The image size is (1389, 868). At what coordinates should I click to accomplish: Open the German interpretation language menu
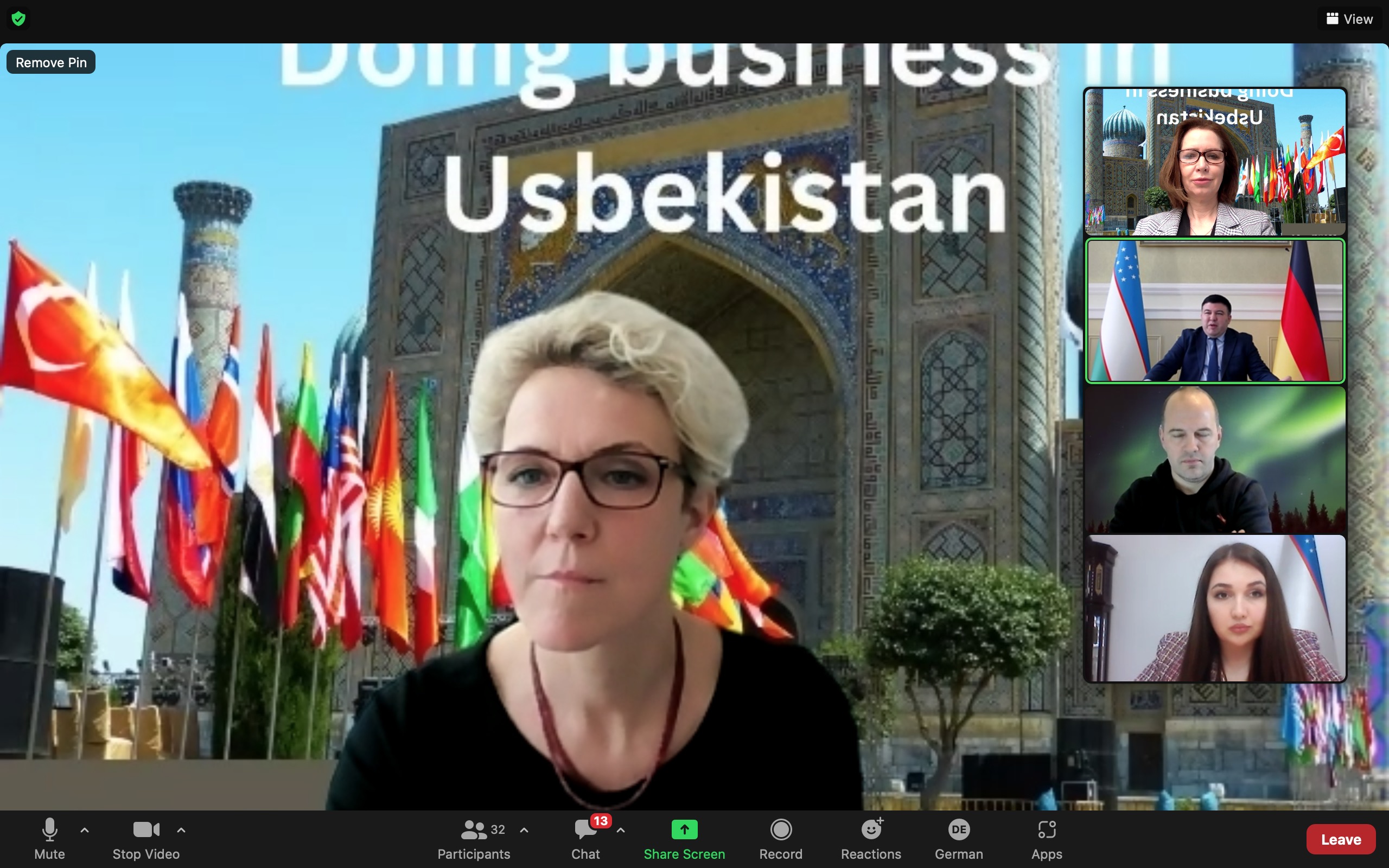tap(959, 839)
